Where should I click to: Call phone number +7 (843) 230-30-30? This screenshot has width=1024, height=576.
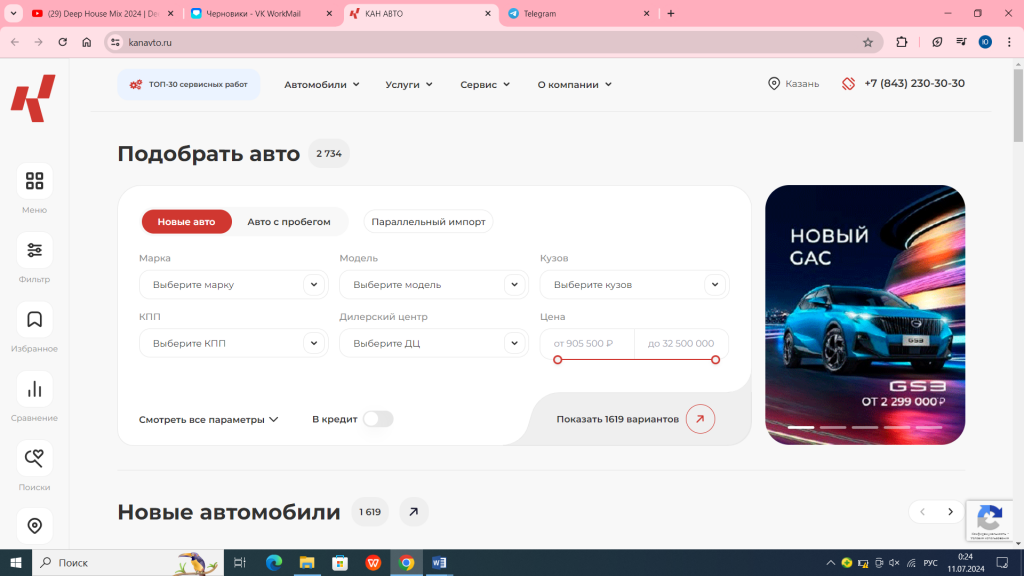click(914, 84)
